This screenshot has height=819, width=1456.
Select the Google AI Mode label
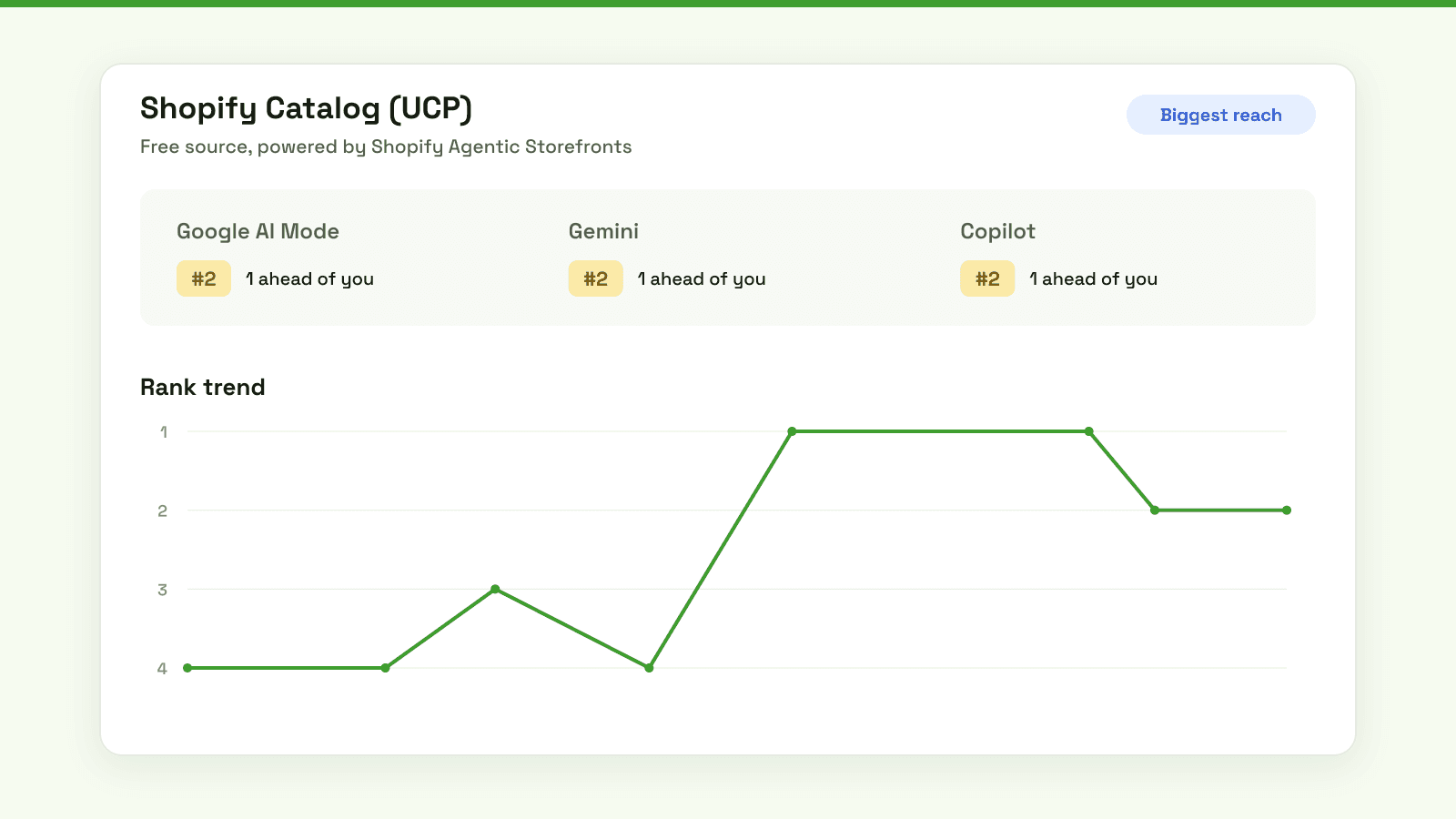point(258,231)
